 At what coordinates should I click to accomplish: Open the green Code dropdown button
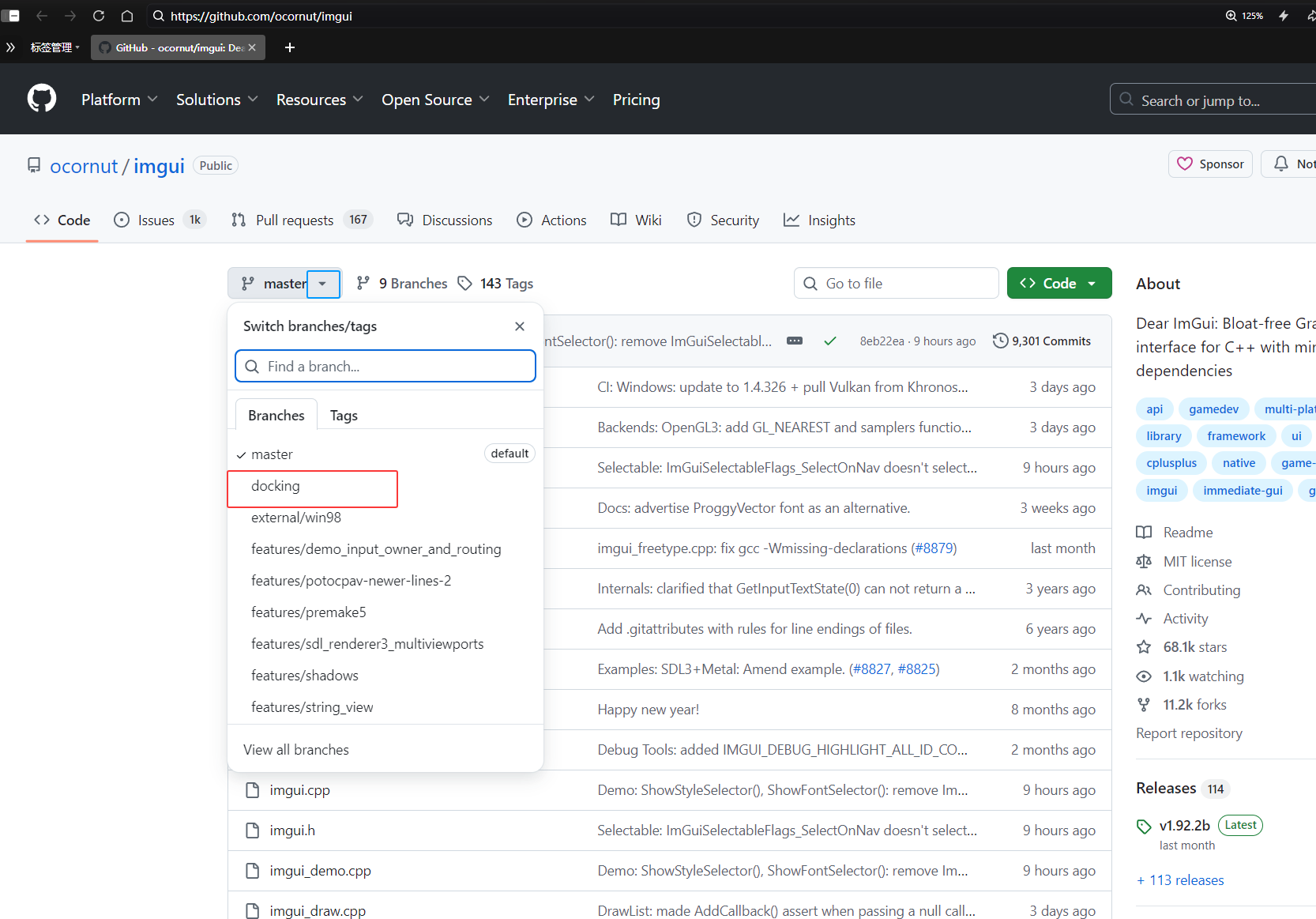[x=1059, y=283]
